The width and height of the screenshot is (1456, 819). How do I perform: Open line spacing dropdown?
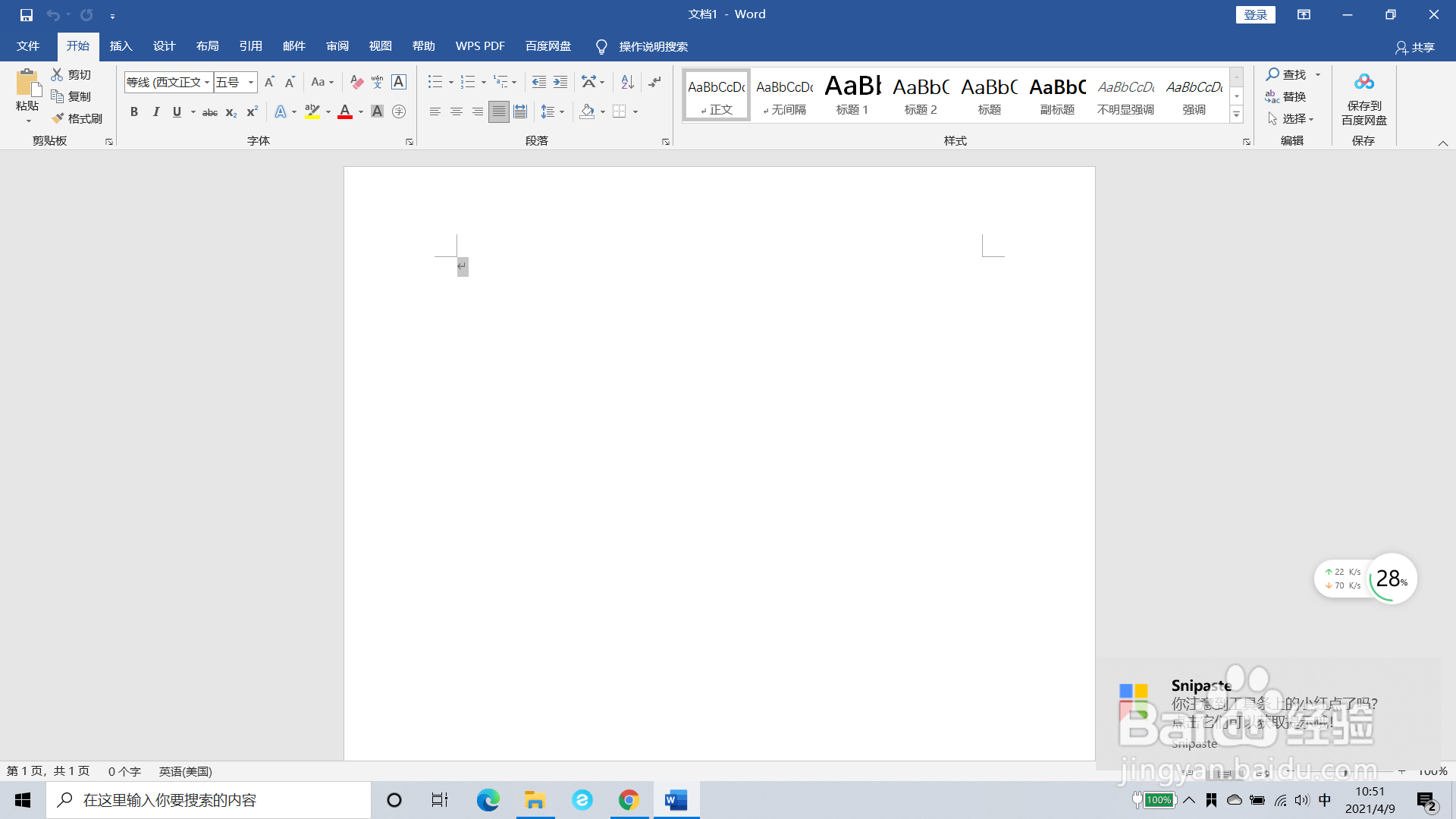pyautogui.click(x=553, y=111)
